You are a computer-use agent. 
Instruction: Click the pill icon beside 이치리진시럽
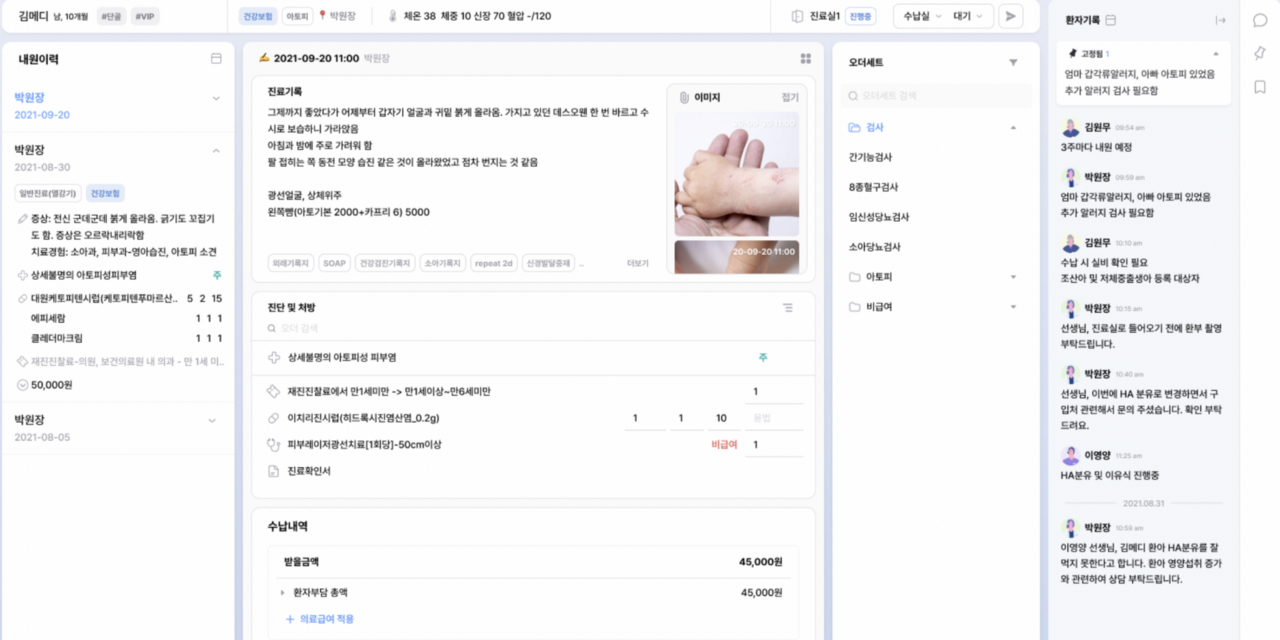click(x=274, y=418)
